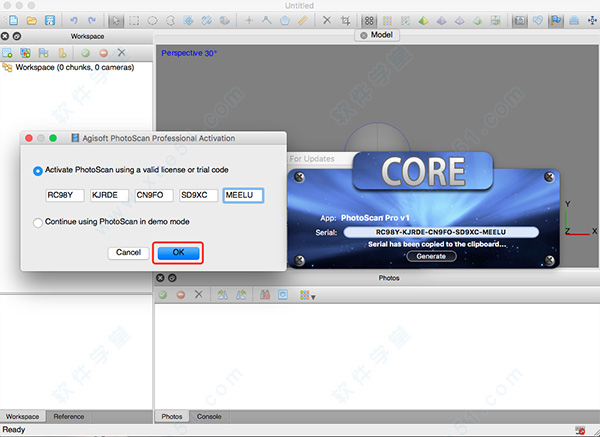Select the Rectangle selection tool
The width and height of the screenshot is (600, 437).
coord(134,20)
